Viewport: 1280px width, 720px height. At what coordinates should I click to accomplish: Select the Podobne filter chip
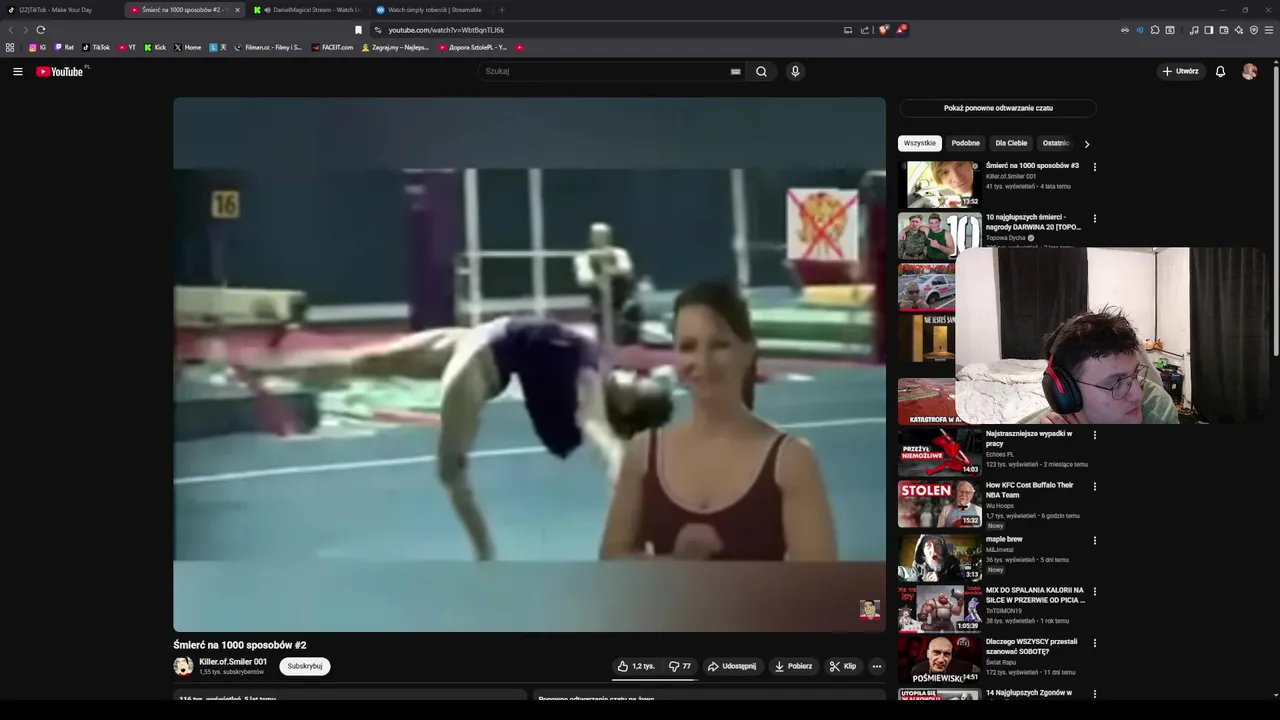click(x=965, y=143)
